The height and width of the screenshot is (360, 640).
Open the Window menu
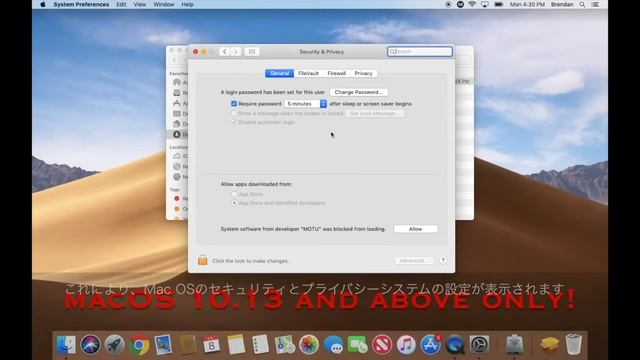(164, 4)
